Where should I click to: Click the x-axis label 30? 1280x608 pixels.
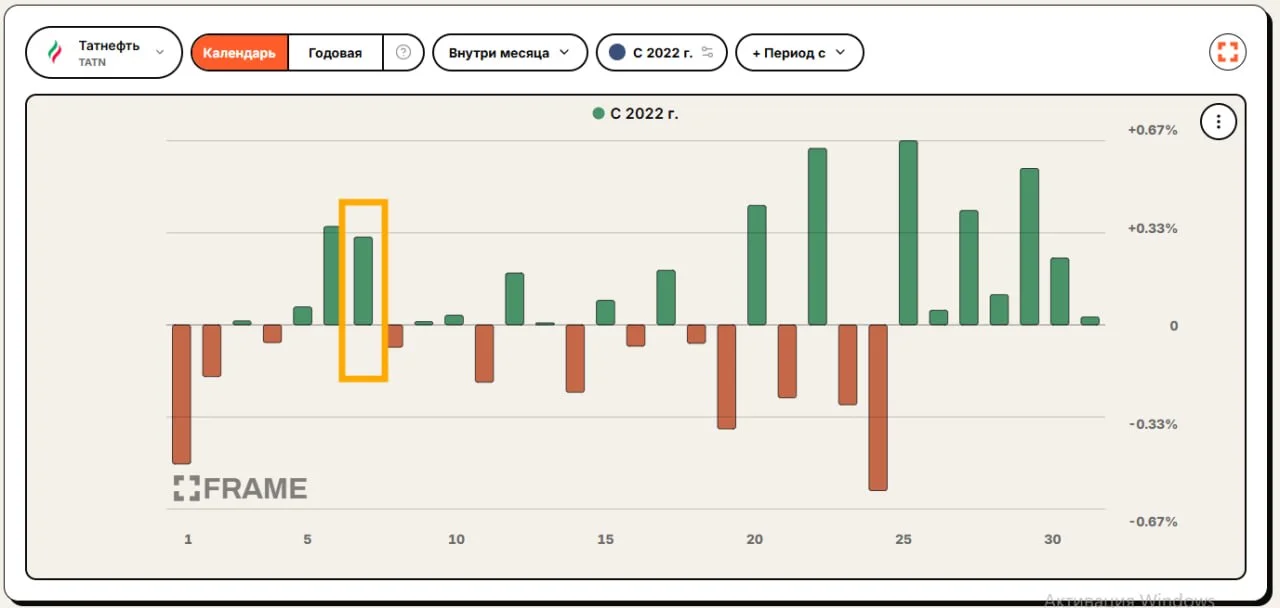[x=1052, y=539]
